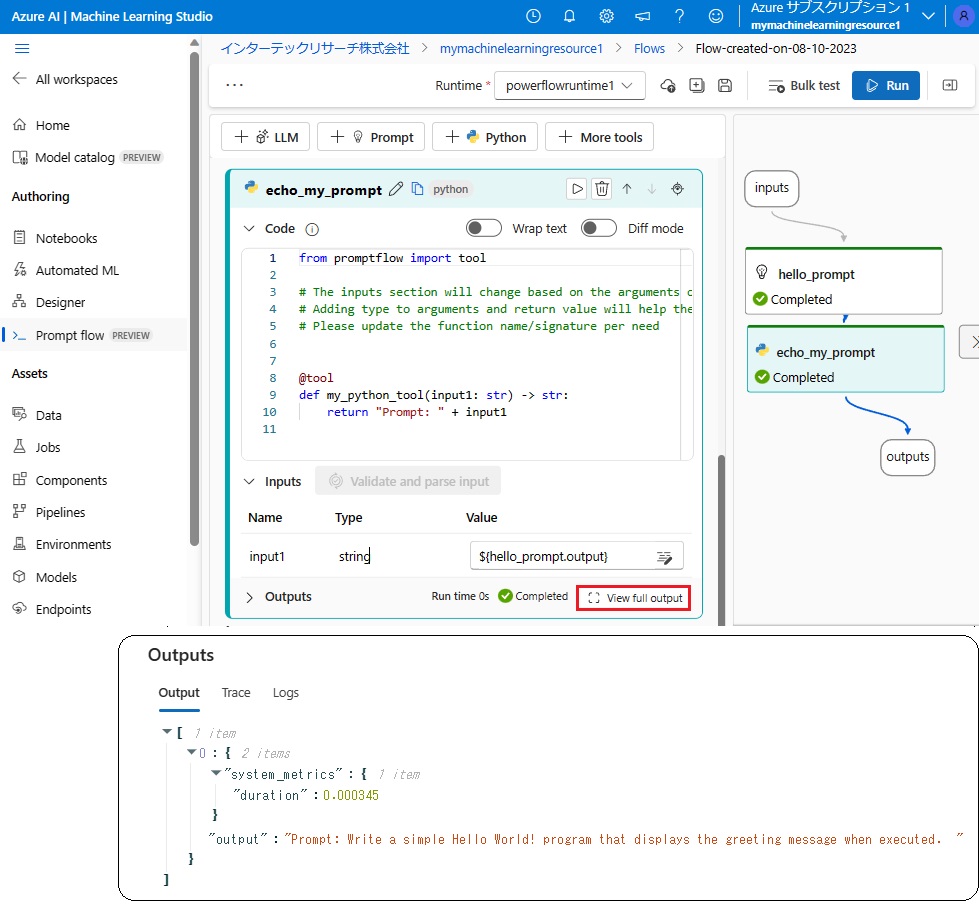This screenshot has width=979, height=922.
Task: Go back to All workspaces
Action: (65, 79)
